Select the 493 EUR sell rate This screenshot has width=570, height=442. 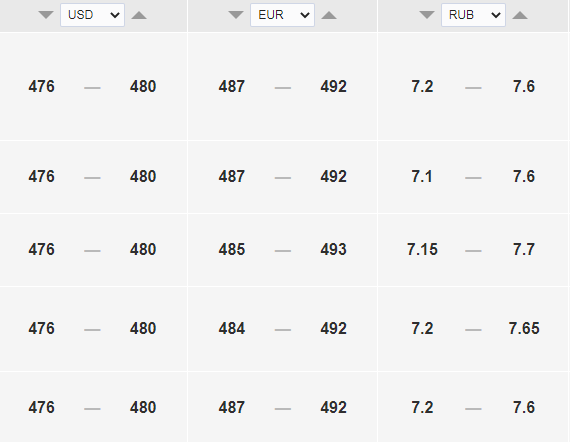coord(333,249)
